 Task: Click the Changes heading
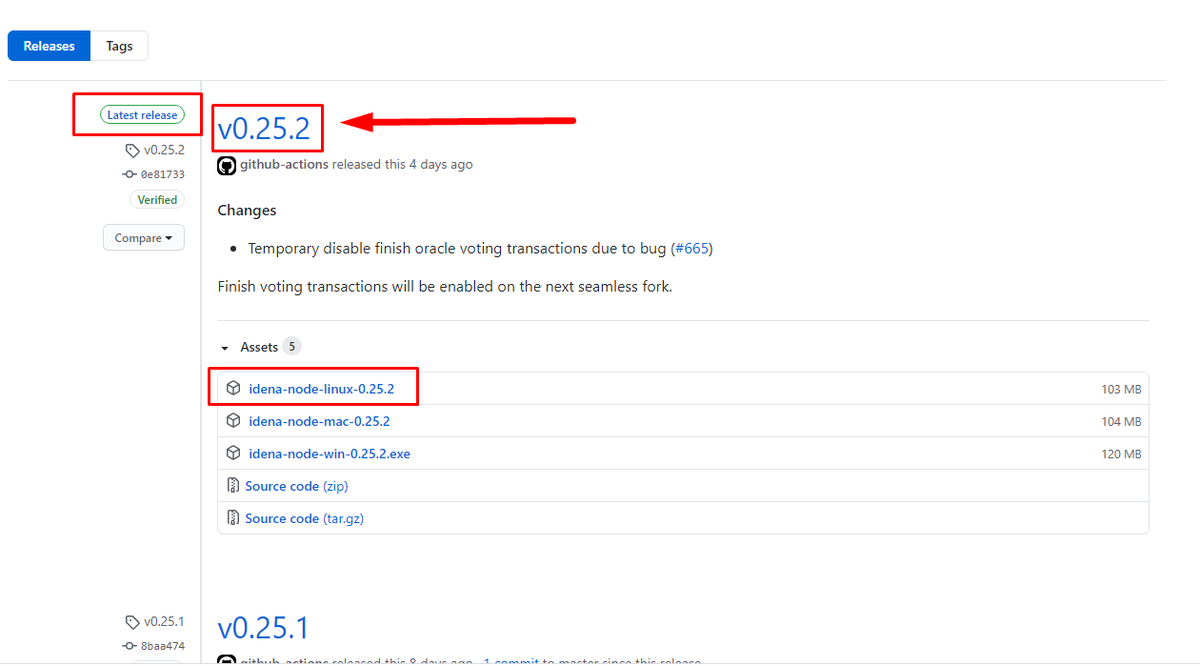click(247, 211)
